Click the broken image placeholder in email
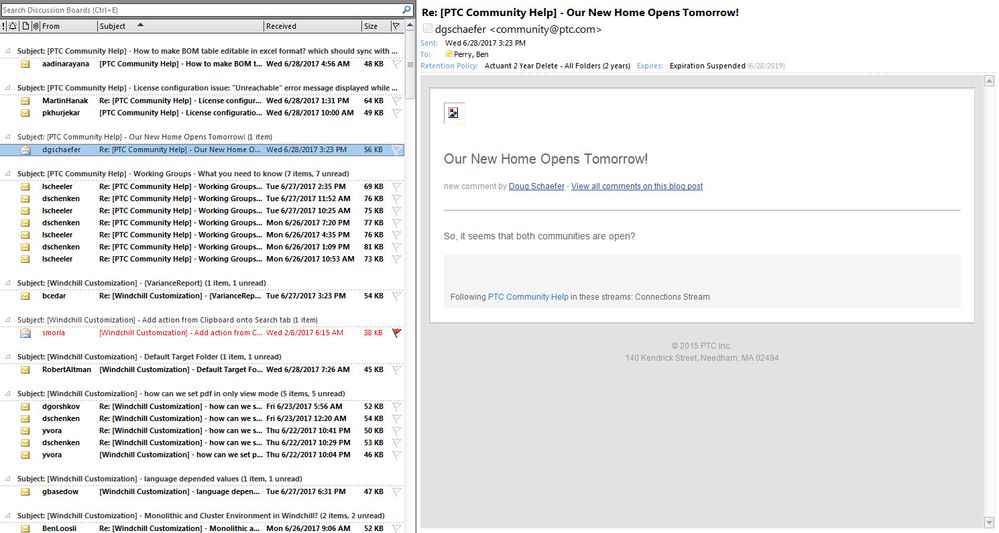The height and width of the screenshot is (533, 999). pos(453,113)
